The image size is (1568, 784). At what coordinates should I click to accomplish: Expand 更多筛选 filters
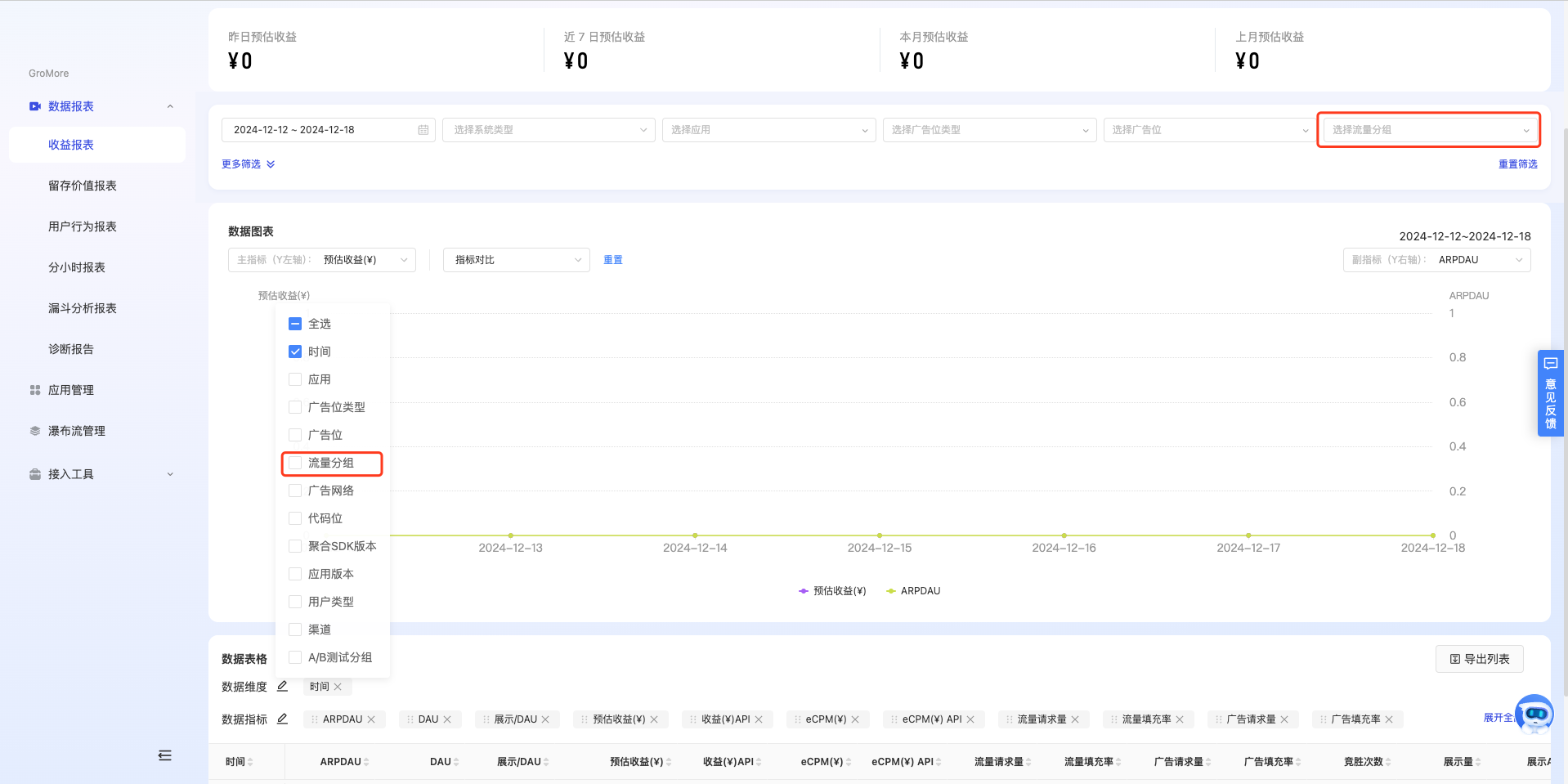click(x=249, y=164)
